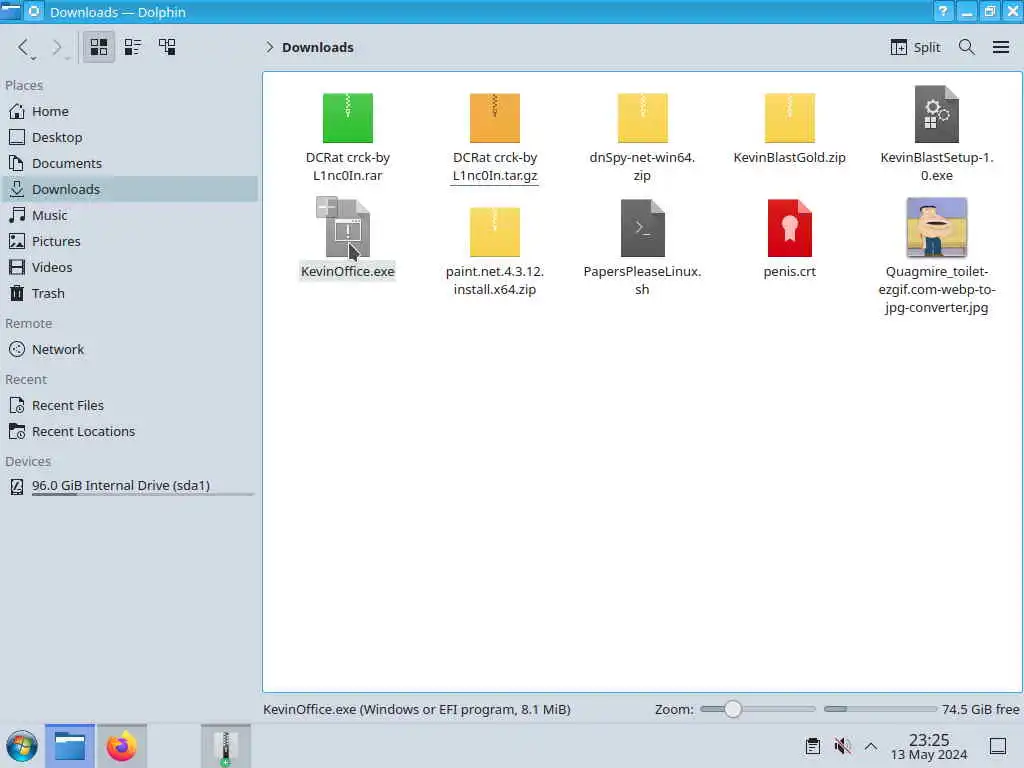This screenshot has height=768, width=1024.
Task: Open Home in Places
Action: (130, 111)
